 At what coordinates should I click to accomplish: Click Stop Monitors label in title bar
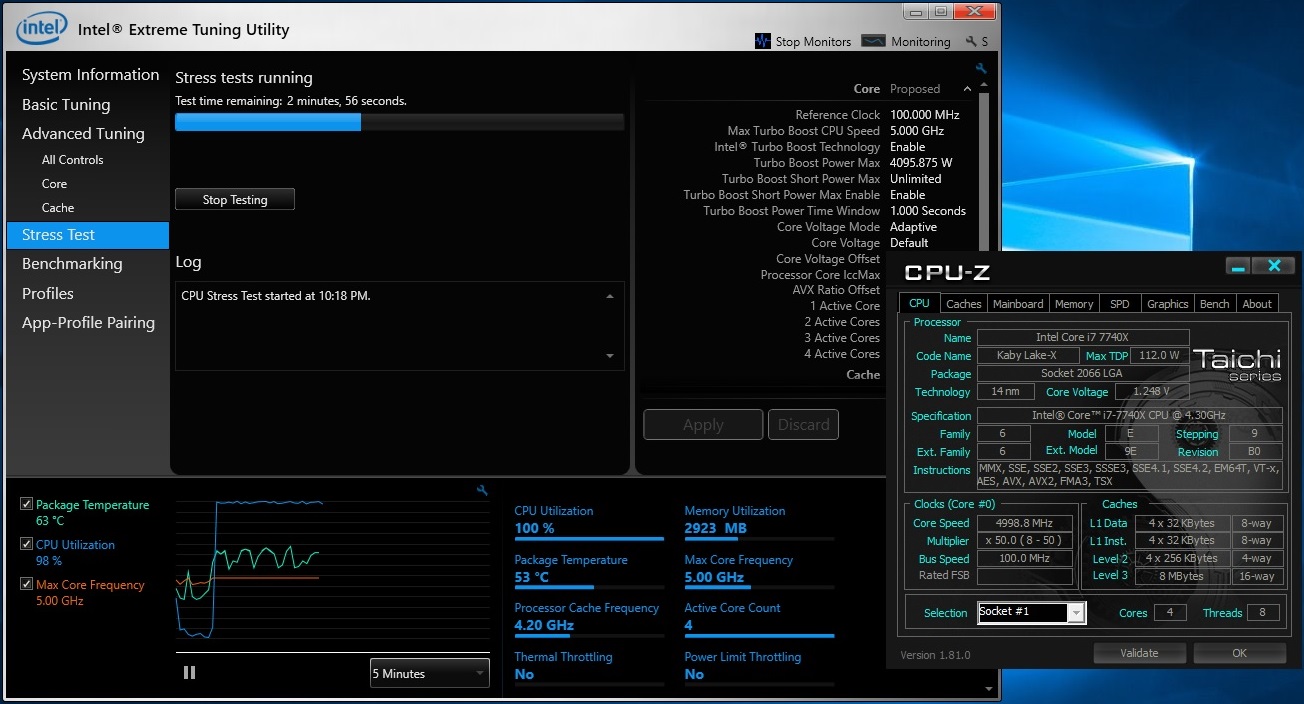(x=813, y=42)
